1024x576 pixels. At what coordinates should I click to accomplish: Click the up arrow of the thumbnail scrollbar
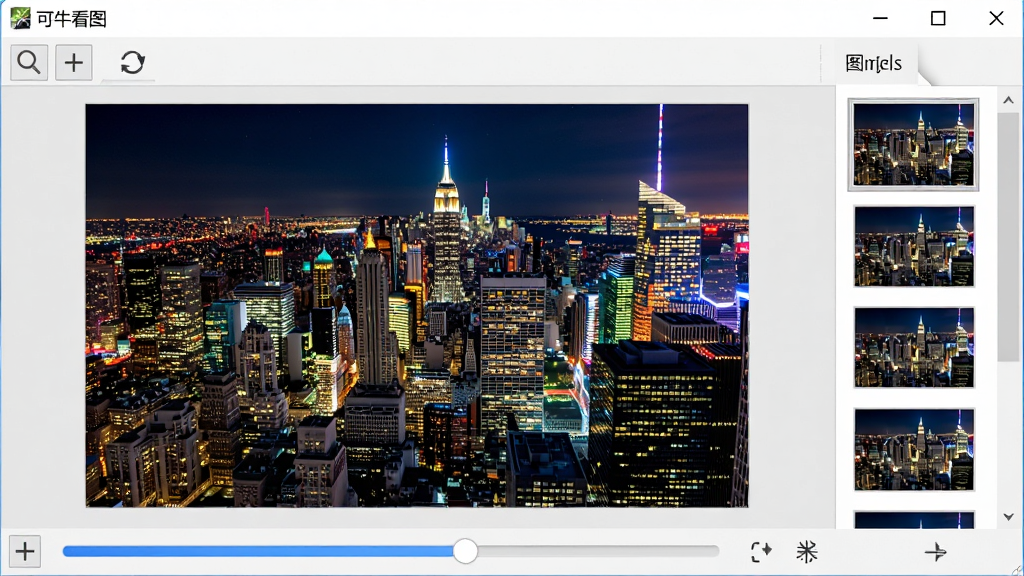point(1008,101)
